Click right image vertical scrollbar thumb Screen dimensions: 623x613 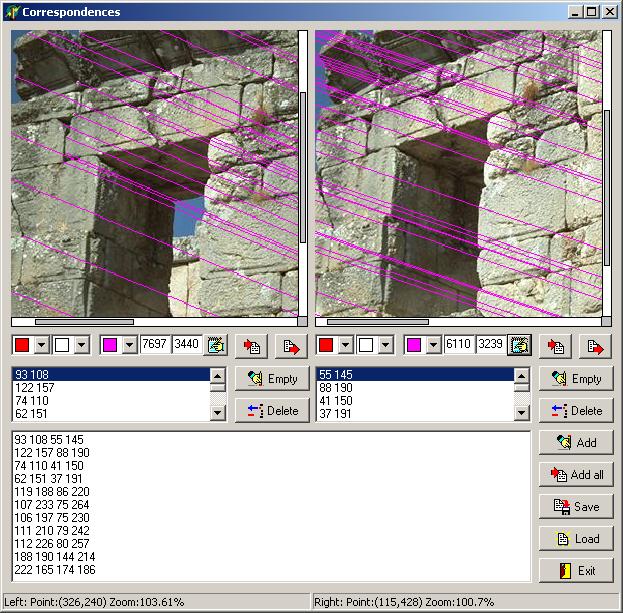(x=607, y=188)
